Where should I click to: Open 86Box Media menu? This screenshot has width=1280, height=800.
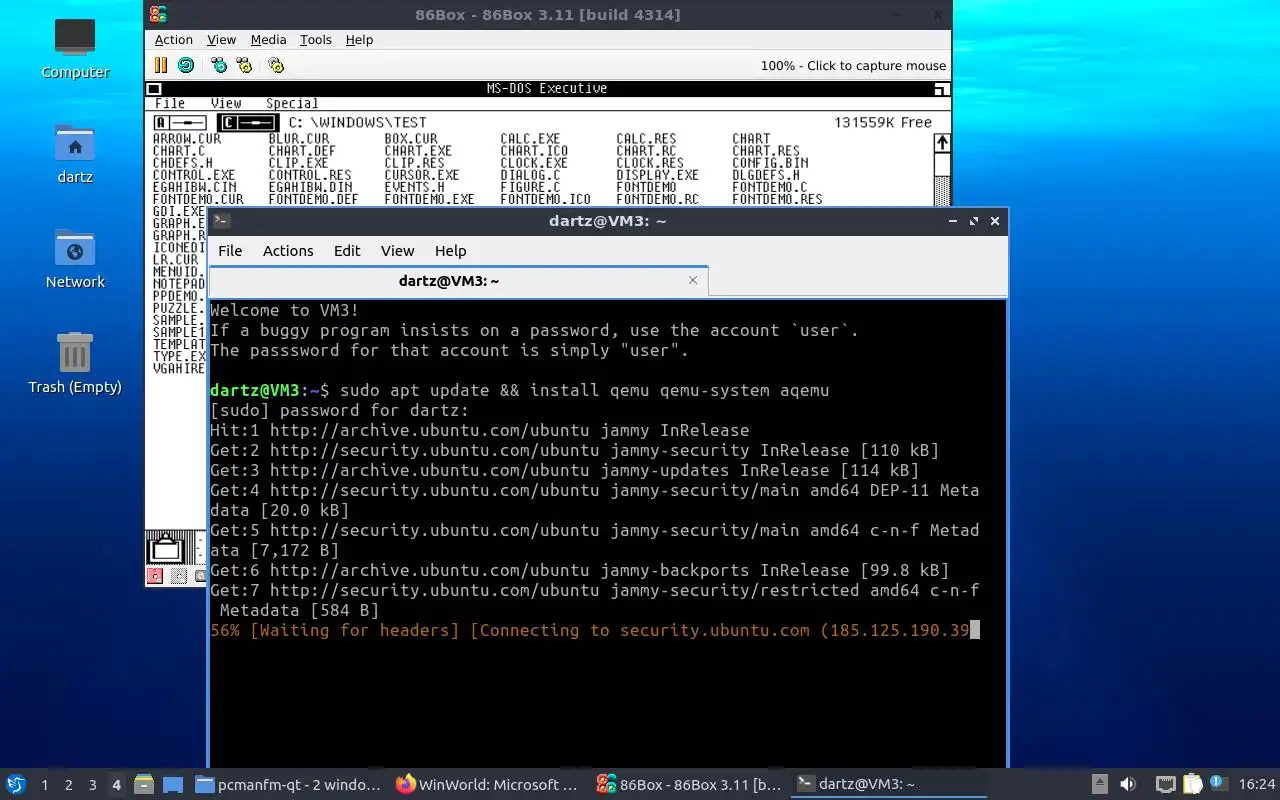tap(268, 40)
